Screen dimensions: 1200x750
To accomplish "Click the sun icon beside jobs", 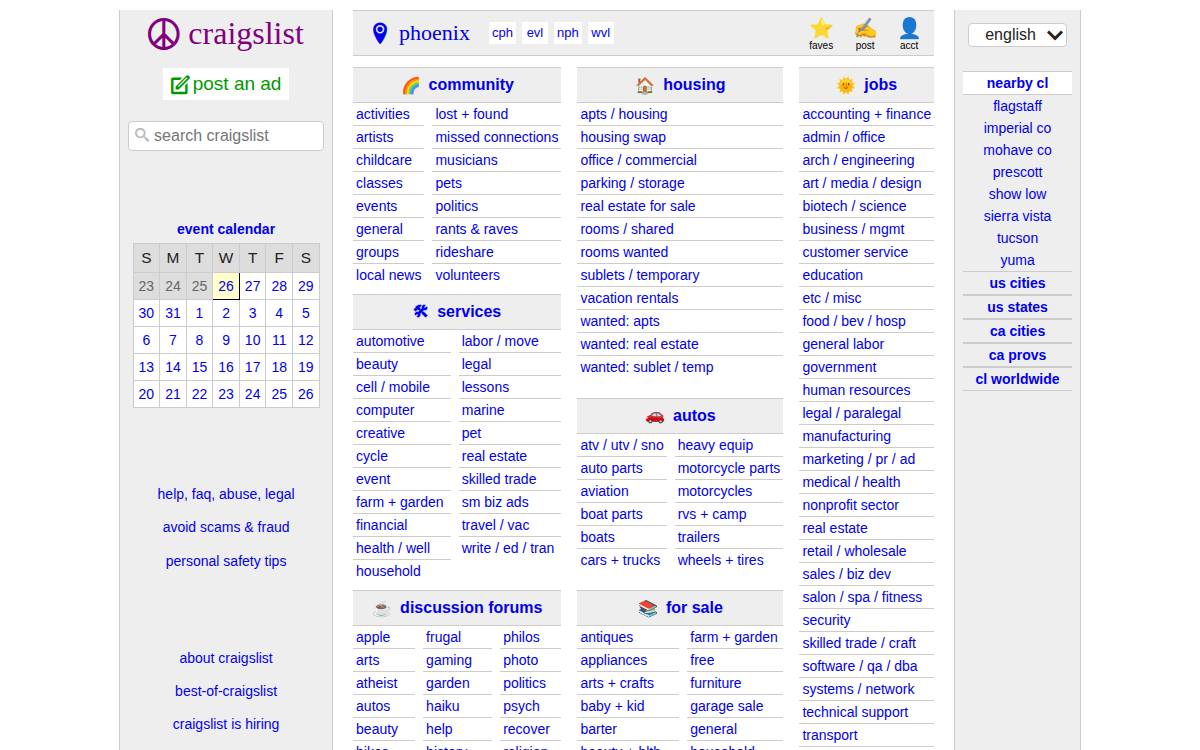I will [846, 86].
